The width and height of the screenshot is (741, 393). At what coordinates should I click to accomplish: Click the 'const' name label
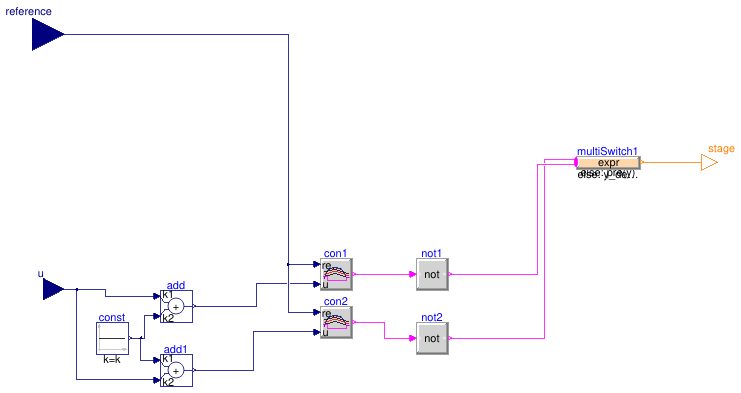[112, 317]
